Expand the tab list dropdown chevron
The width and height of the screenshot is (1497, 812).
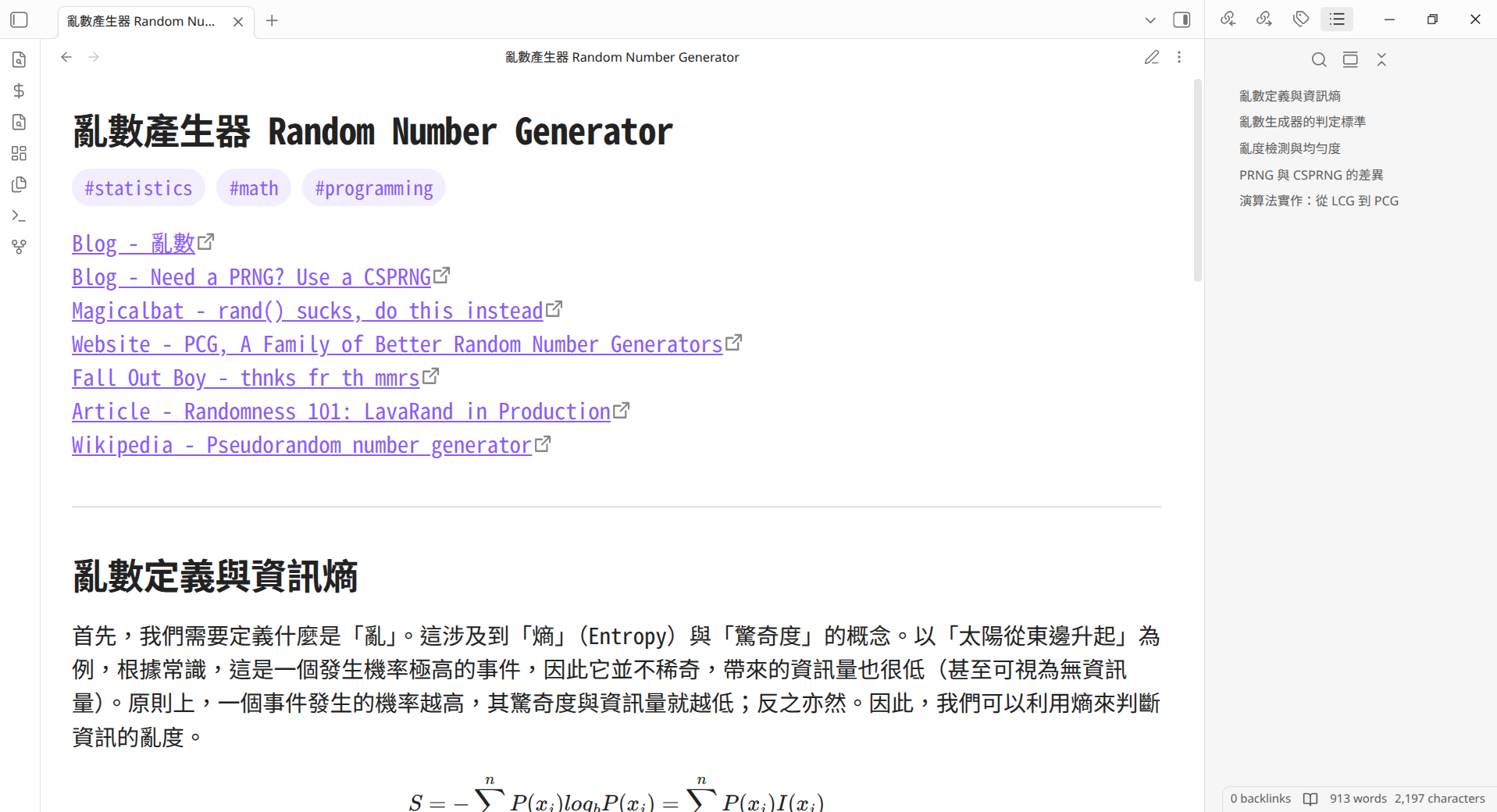pyautogui.click(x=1149, y=20)
